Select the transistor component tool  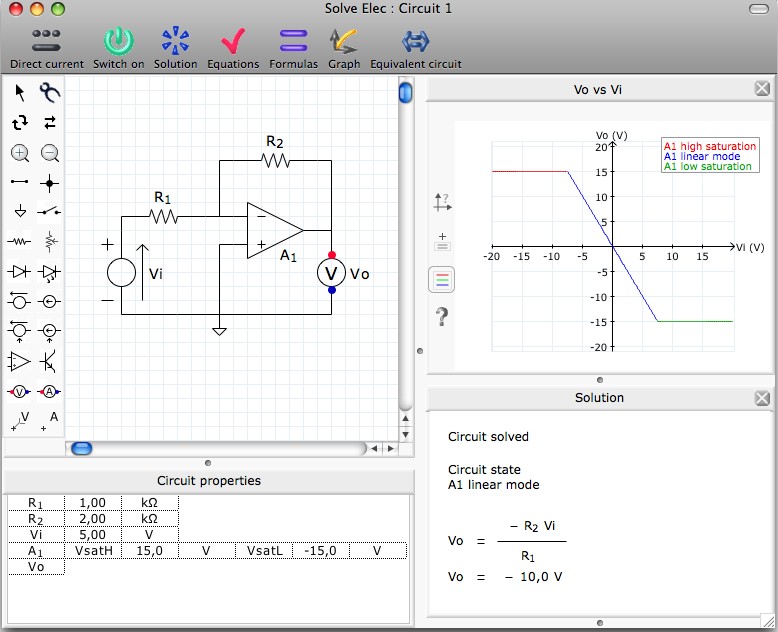(x=49, y=362)
